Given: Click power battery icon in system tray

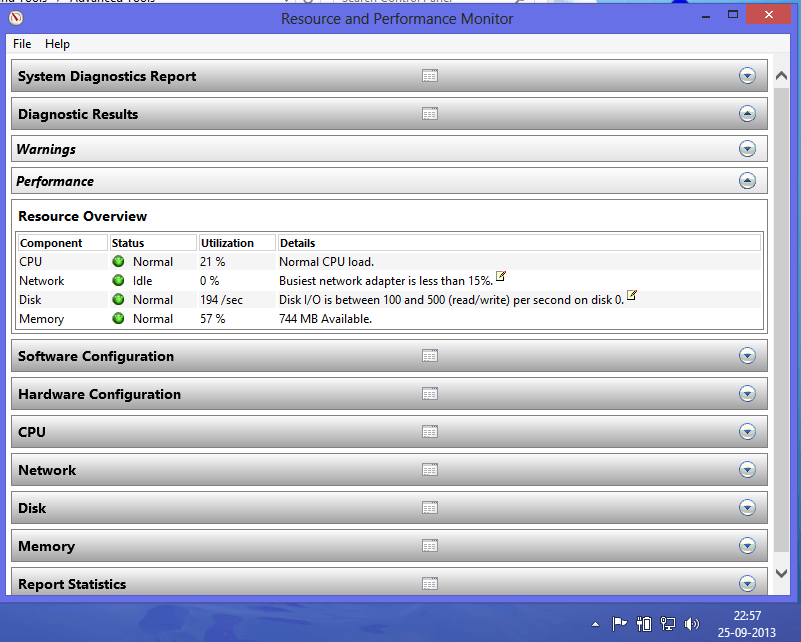Looking at the screenshot, I should [x=644, y=624].
